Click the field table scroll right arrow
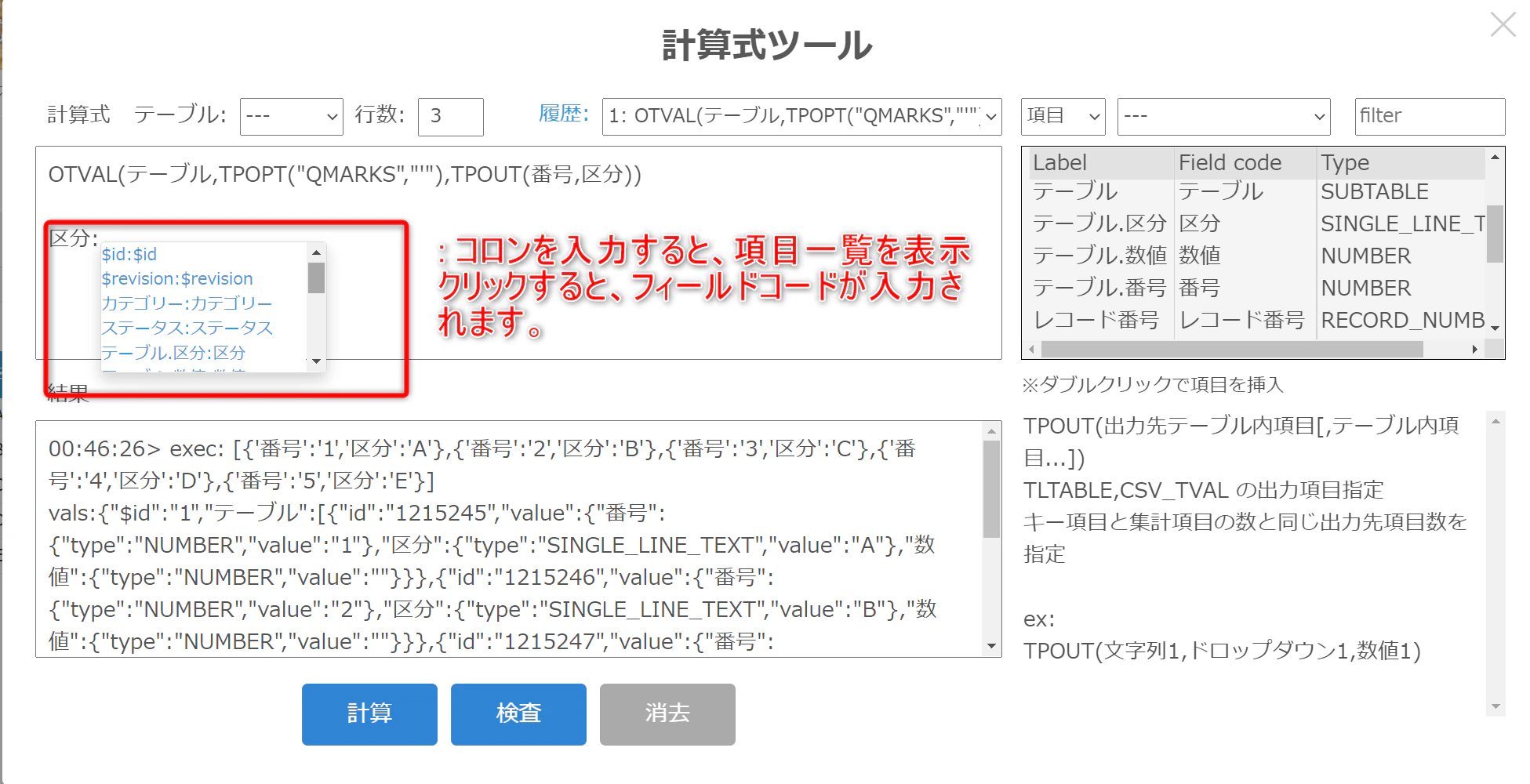Screen dimensions: 1530x784 (1475, 350)
